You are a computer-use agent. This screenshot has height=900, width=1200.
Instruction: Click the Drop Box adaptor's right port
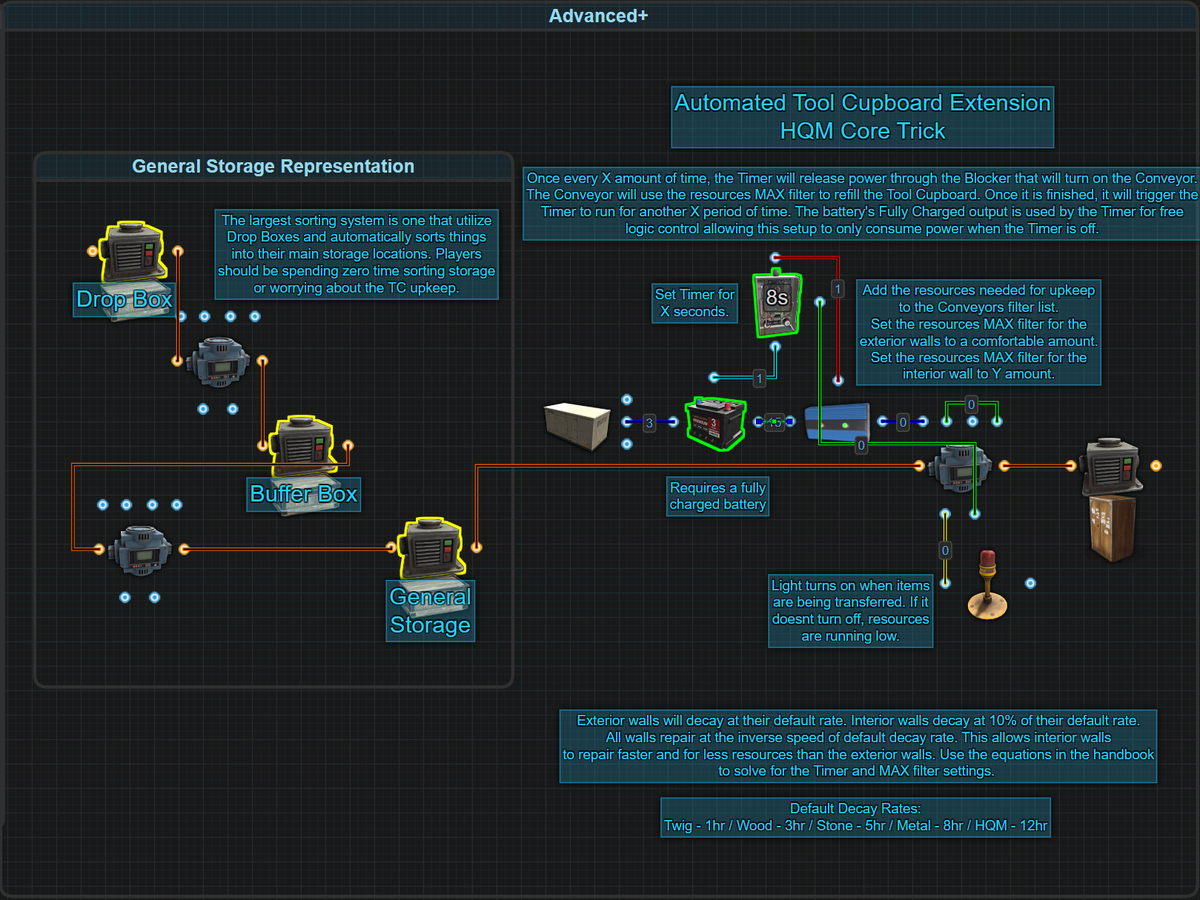tap(177, 250)
